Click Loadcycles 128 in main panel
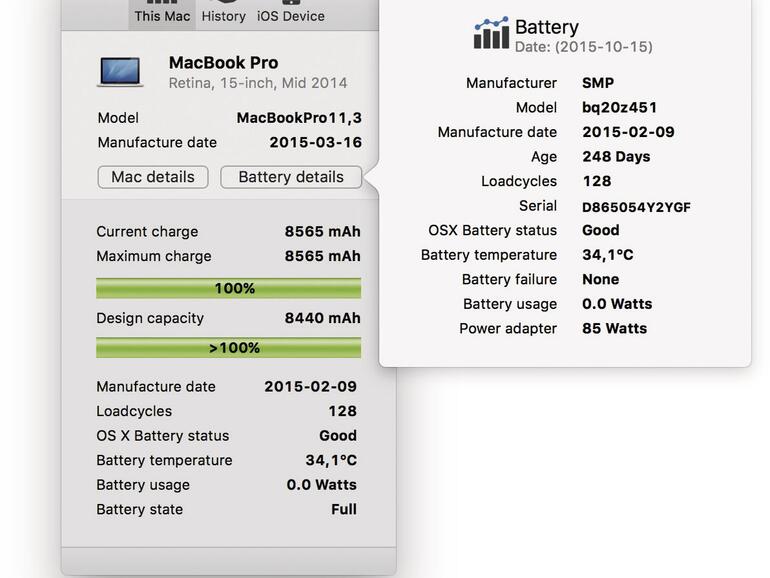This screenshot has width=770, height=578. (343, 411)
